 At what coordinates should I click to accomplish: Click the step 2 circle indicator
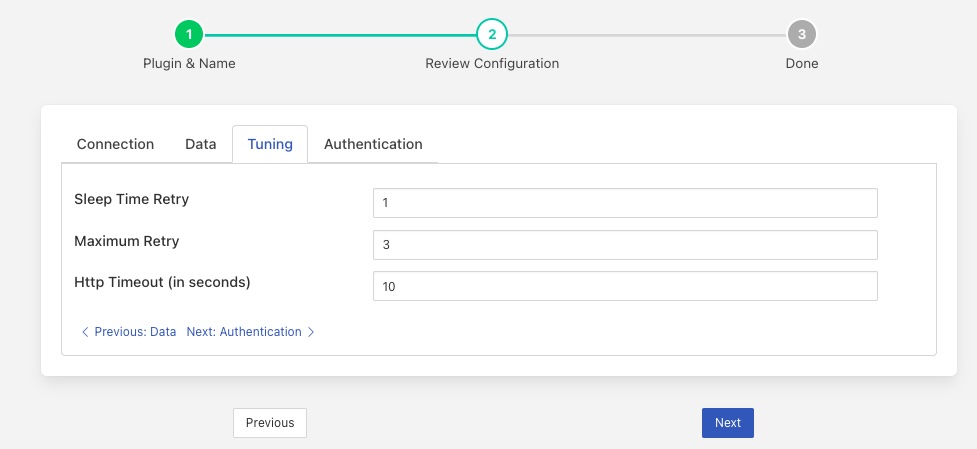click(x=492, y=35)
